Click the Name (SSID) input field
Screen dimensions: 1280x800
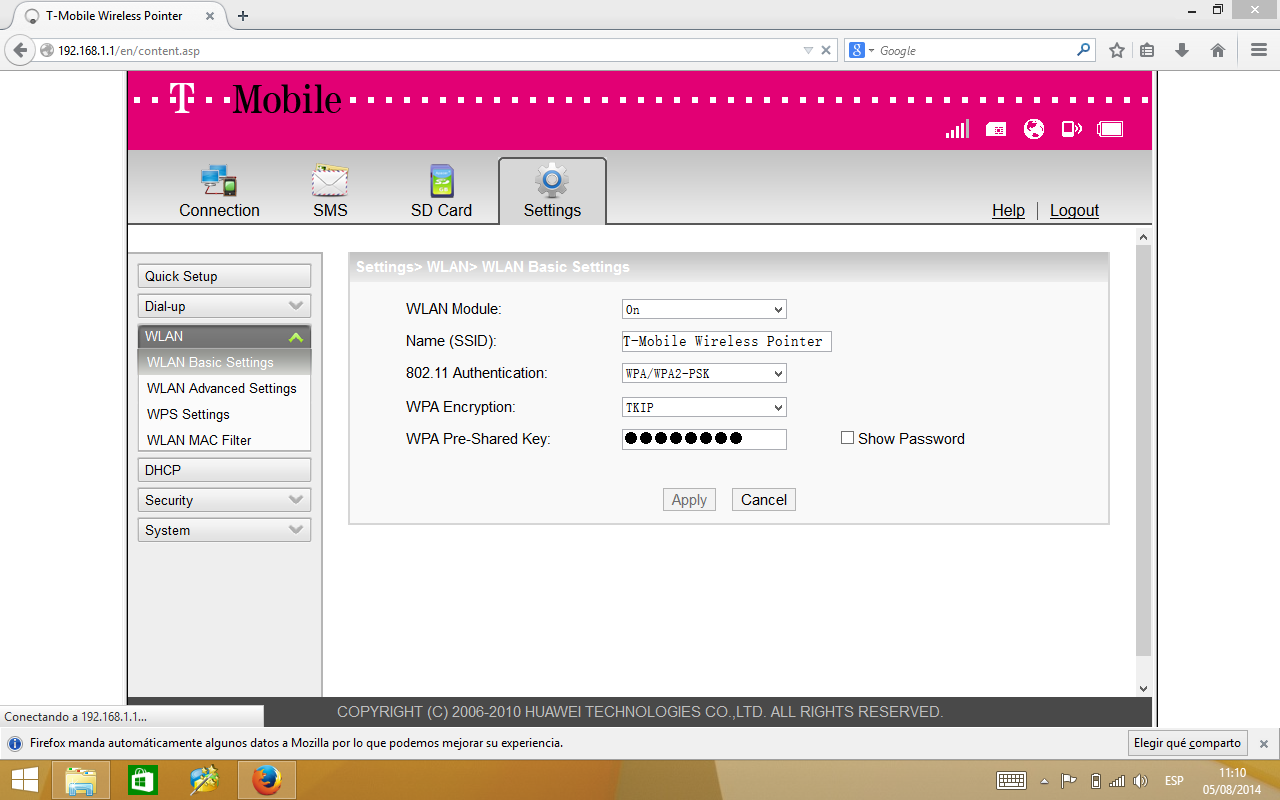(726, 341)
